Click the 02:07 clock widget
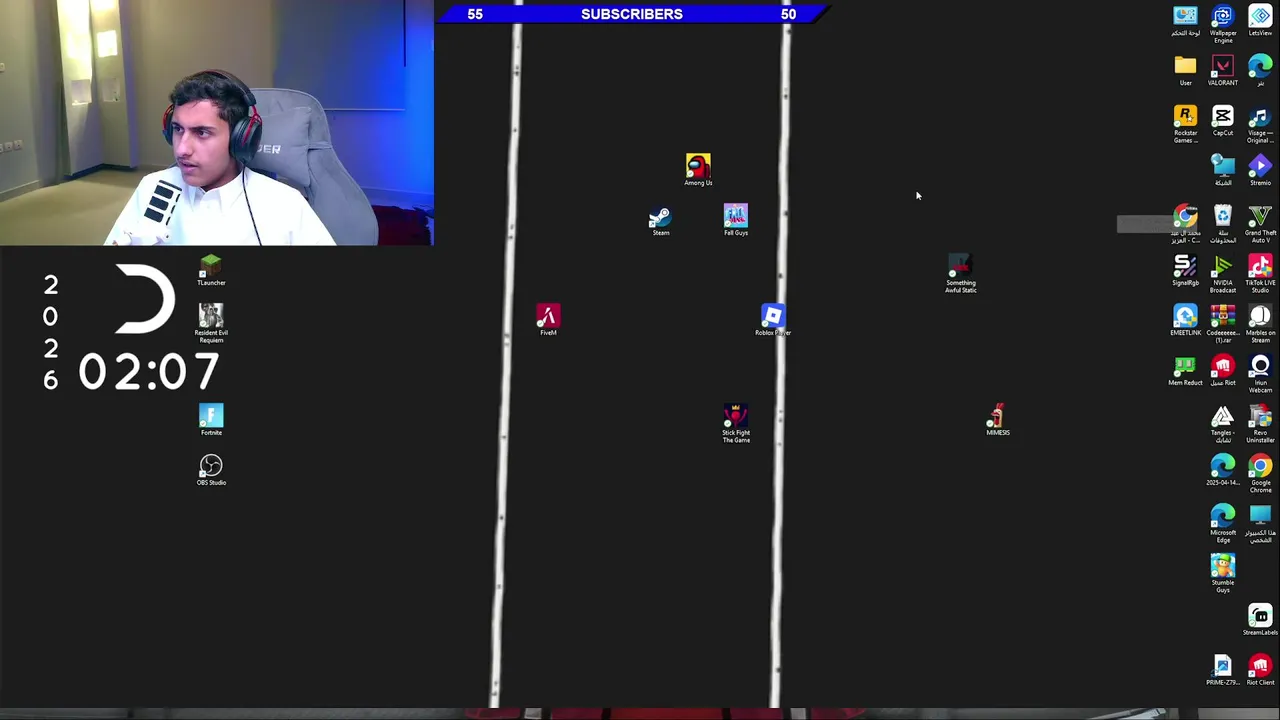The height and width of the screenshot is (720, 1280). click(149, 372)
